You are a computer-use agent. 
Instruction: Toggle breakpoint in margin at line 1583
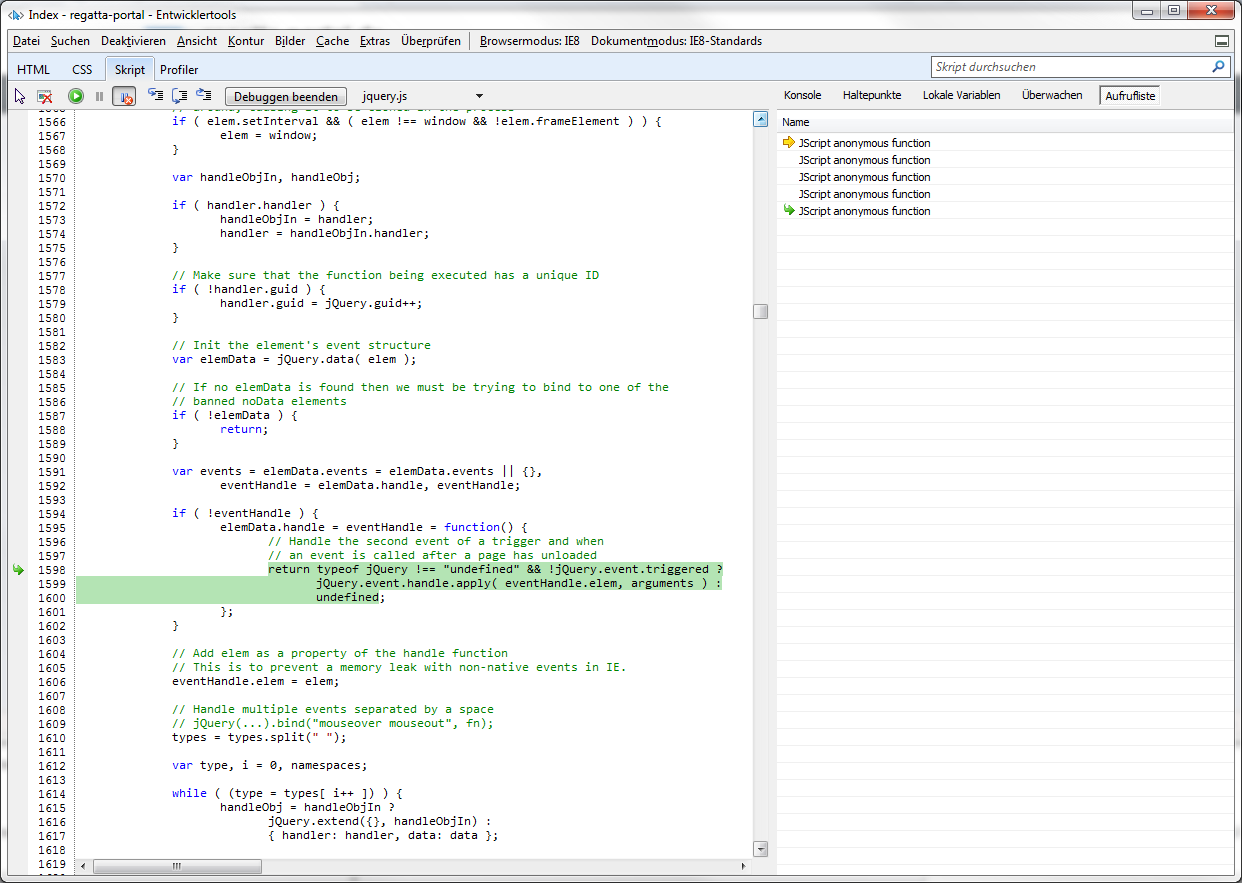(x=18, y=359)
